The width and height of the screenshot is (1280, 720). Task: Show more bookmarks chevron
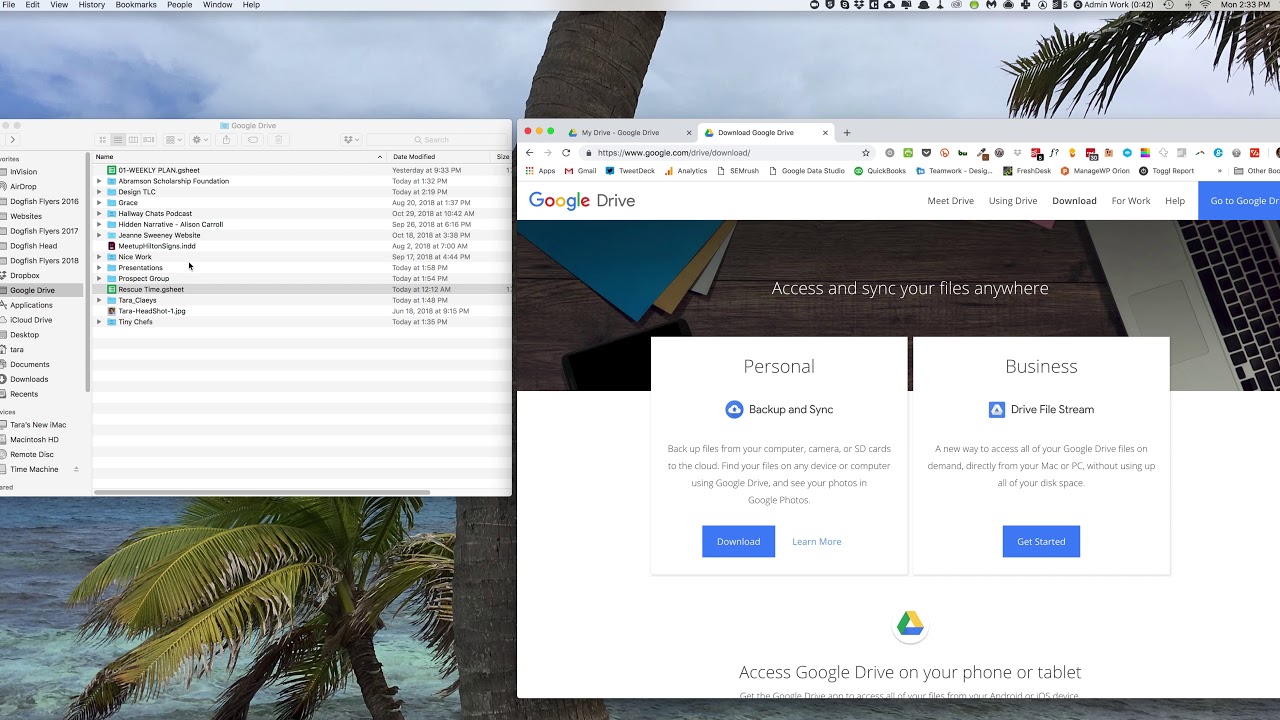pyautogui.click(x=1219, y=171)
